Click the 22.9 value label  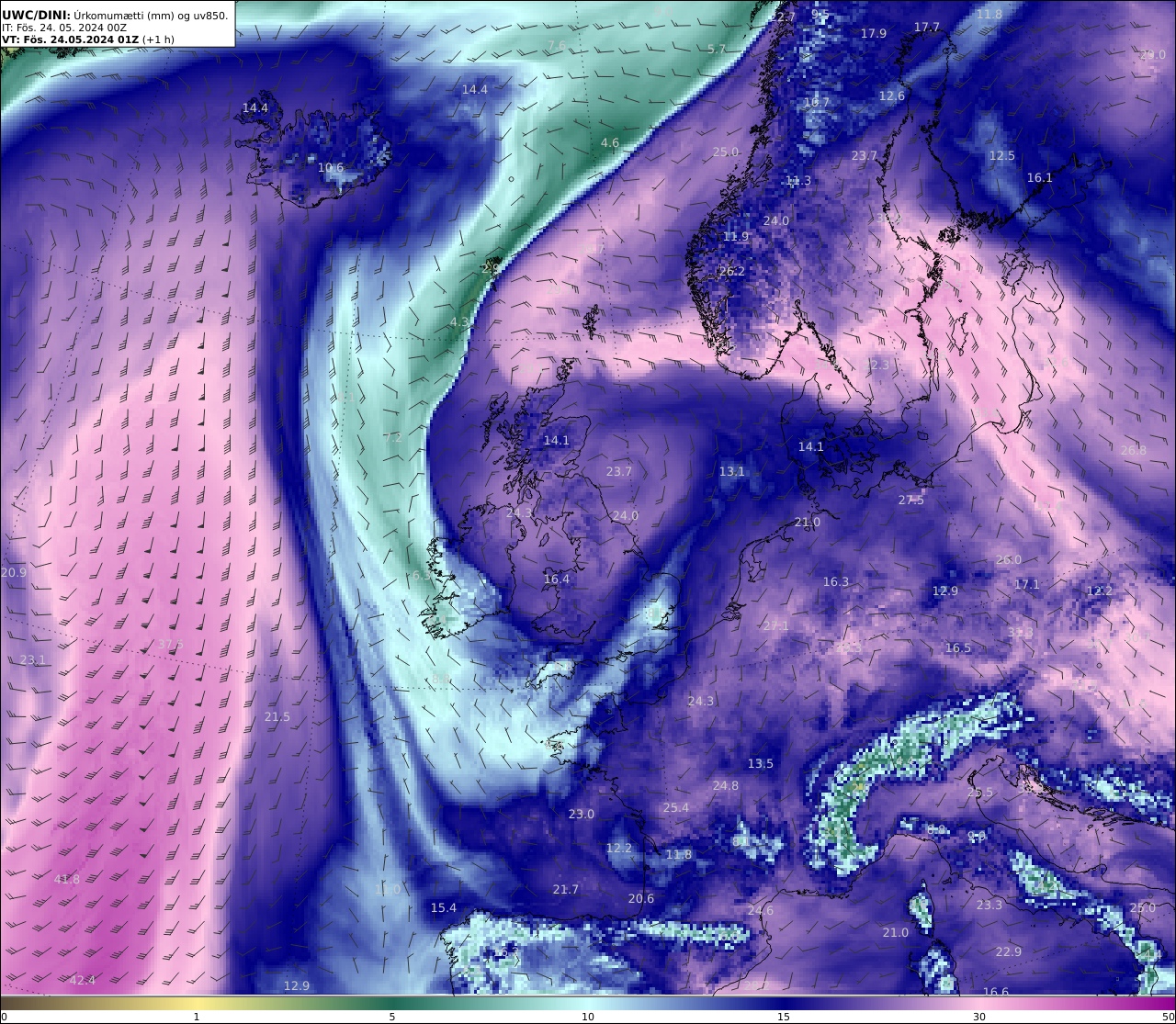(x=1009, y=952)
